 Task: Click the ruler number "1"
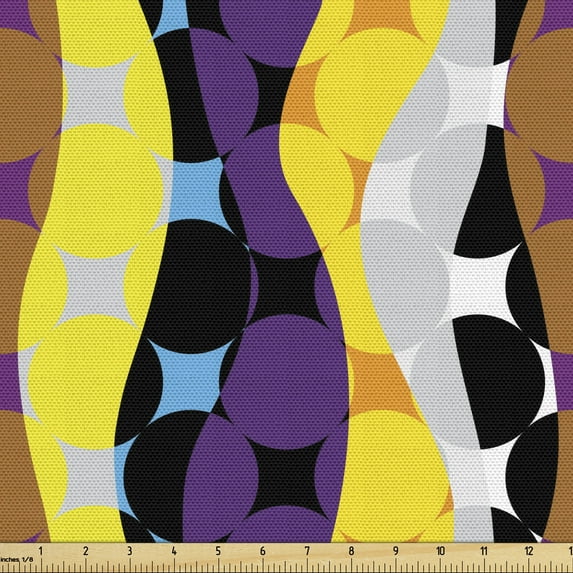click(41, 551)
